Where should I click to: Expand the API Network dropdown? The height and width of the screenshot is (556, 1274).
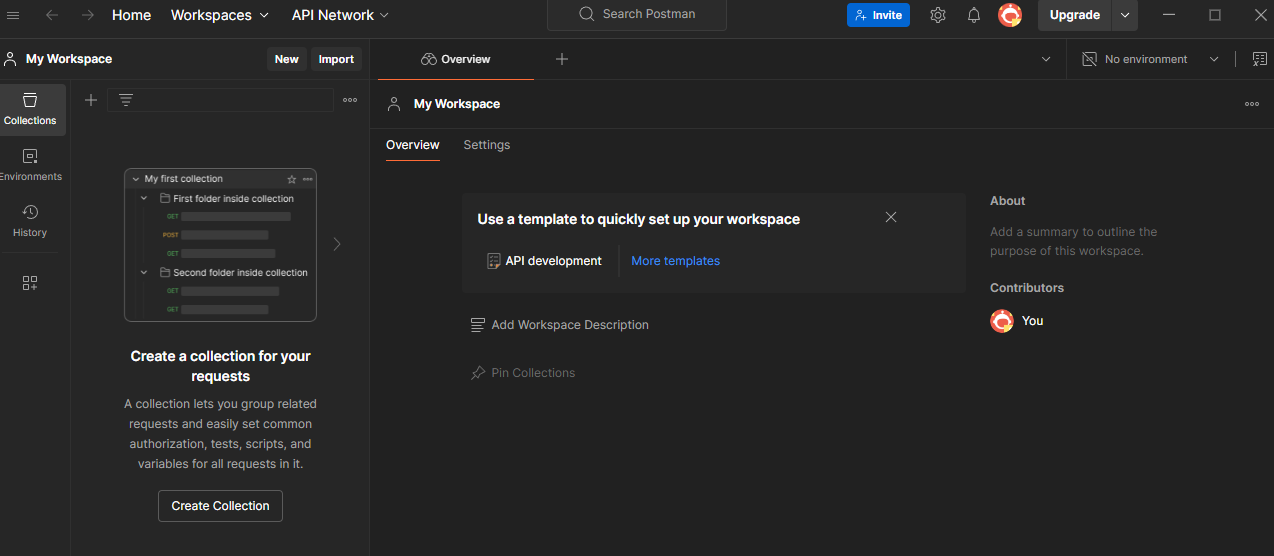[x=340, y=15]
